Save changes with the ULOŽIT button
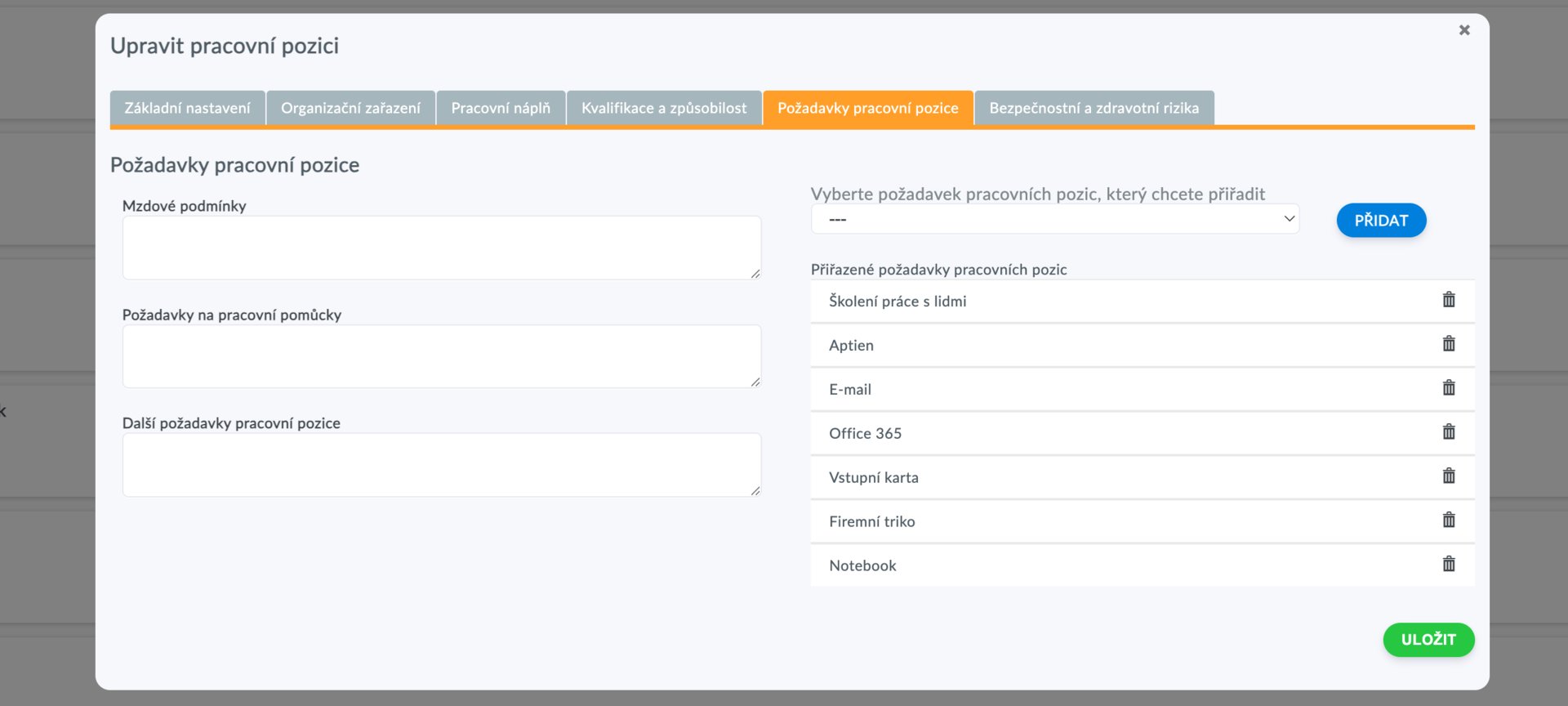 (1428, 640)
